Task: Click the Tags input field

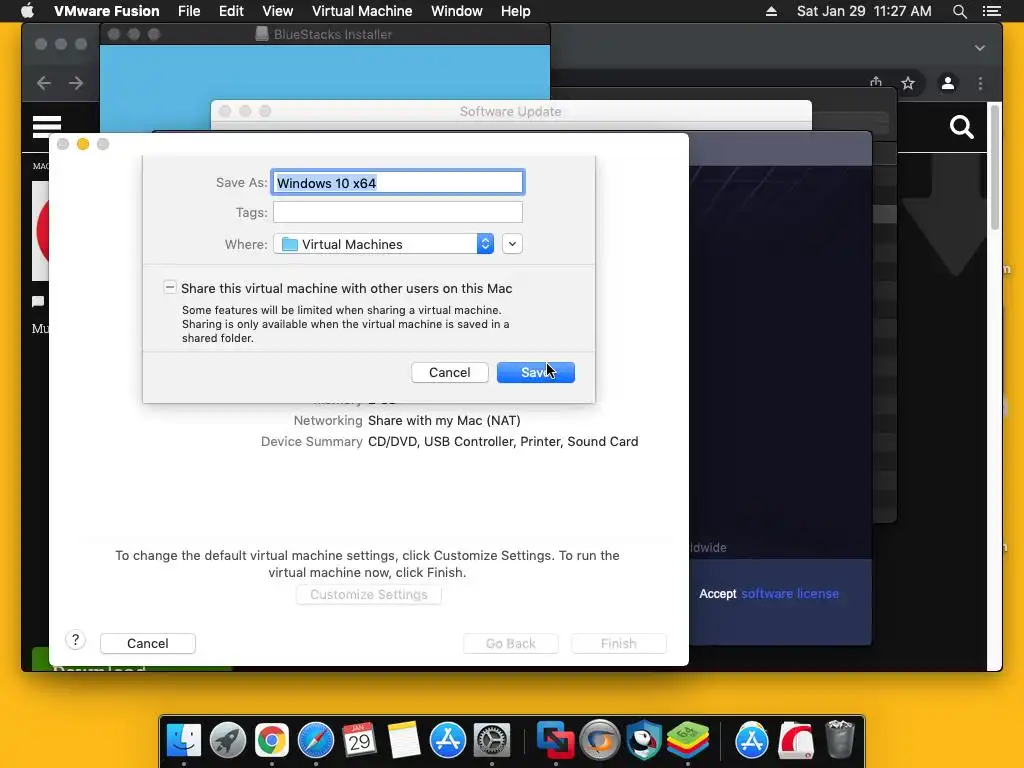Action: pos(398,212)
